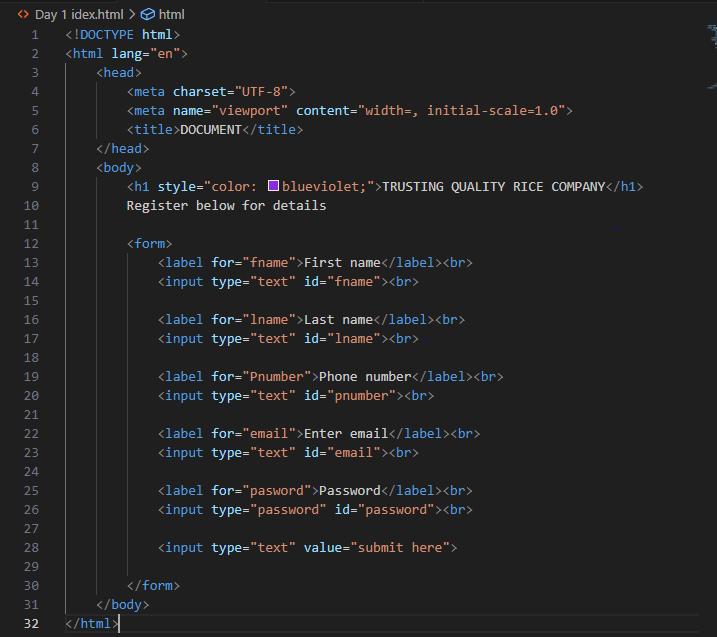Viewport: 717px width, 637px height.
Task: Click the 'viewport' meta name value
Action: [250, 111]
